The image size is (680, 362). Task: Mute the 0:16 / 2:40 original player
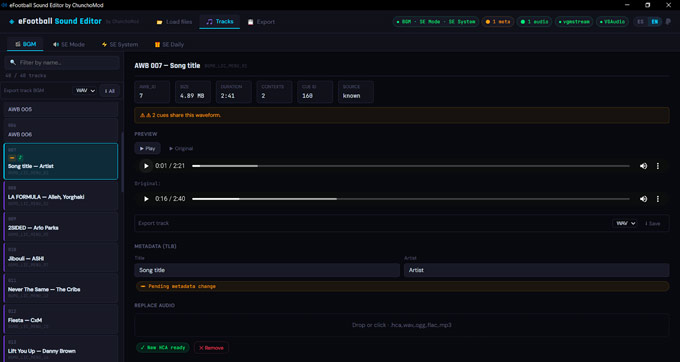coord(643,199)
